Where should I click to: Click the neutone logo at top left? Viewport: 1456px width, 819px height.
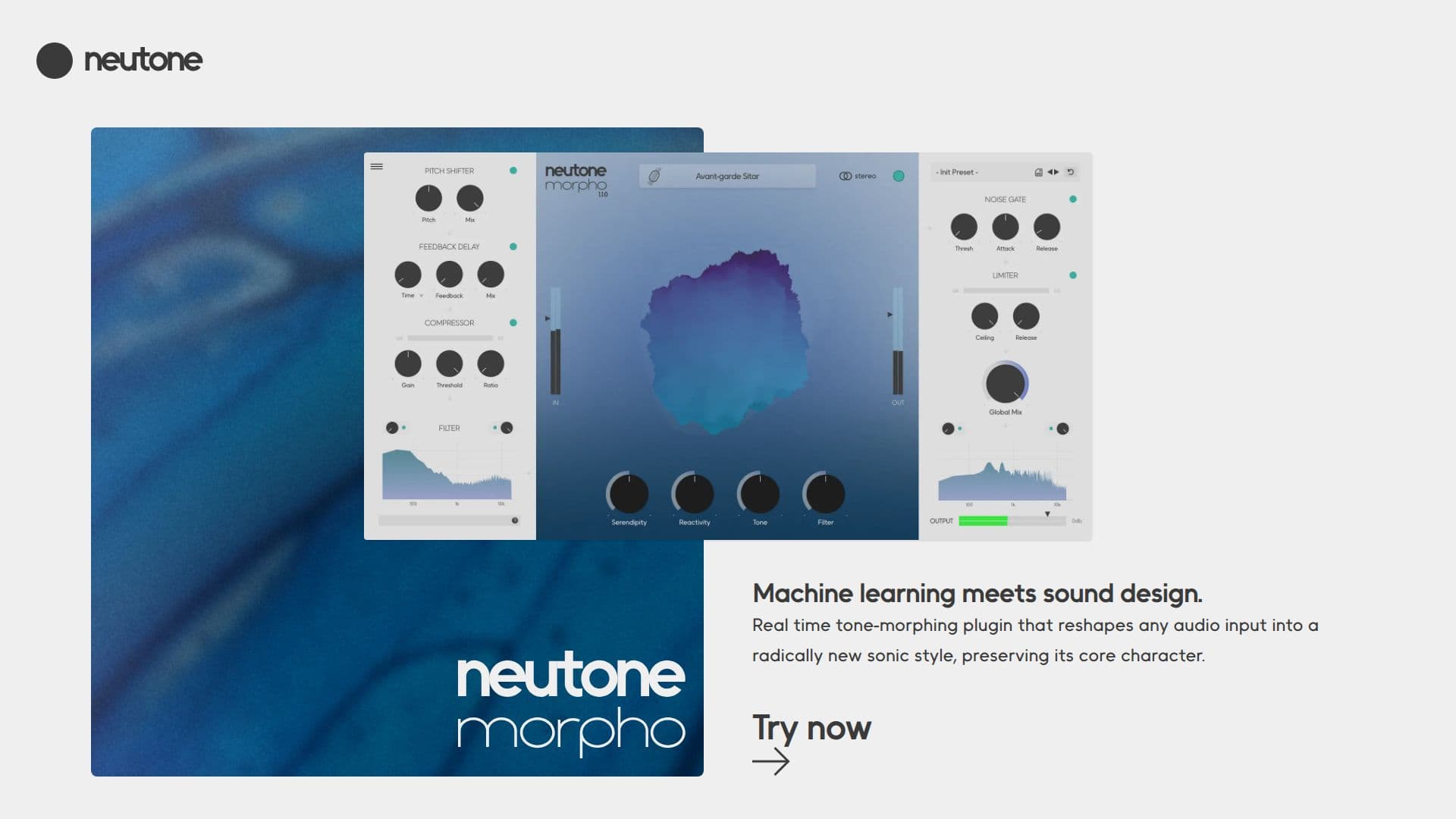120,60
